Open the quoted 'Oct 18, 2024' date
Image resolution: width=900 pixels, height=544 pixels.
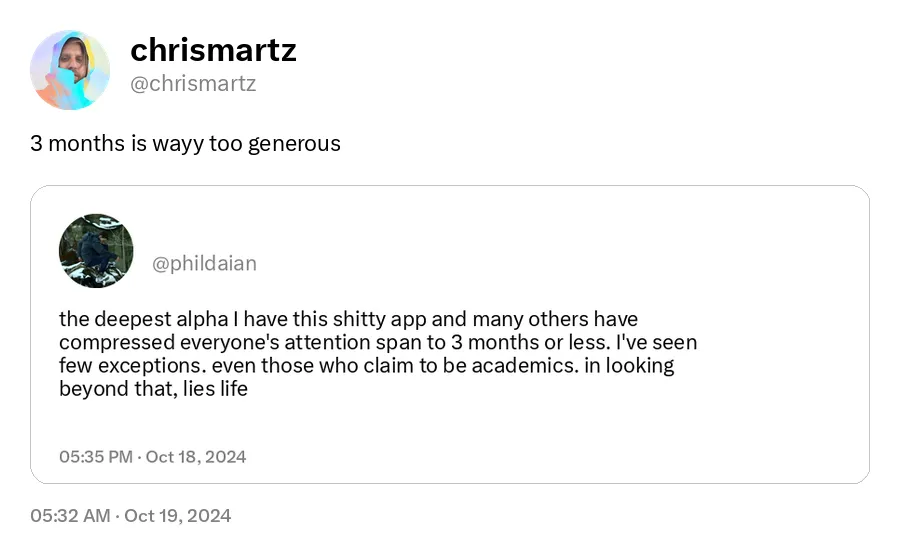(x=196, y=457)
